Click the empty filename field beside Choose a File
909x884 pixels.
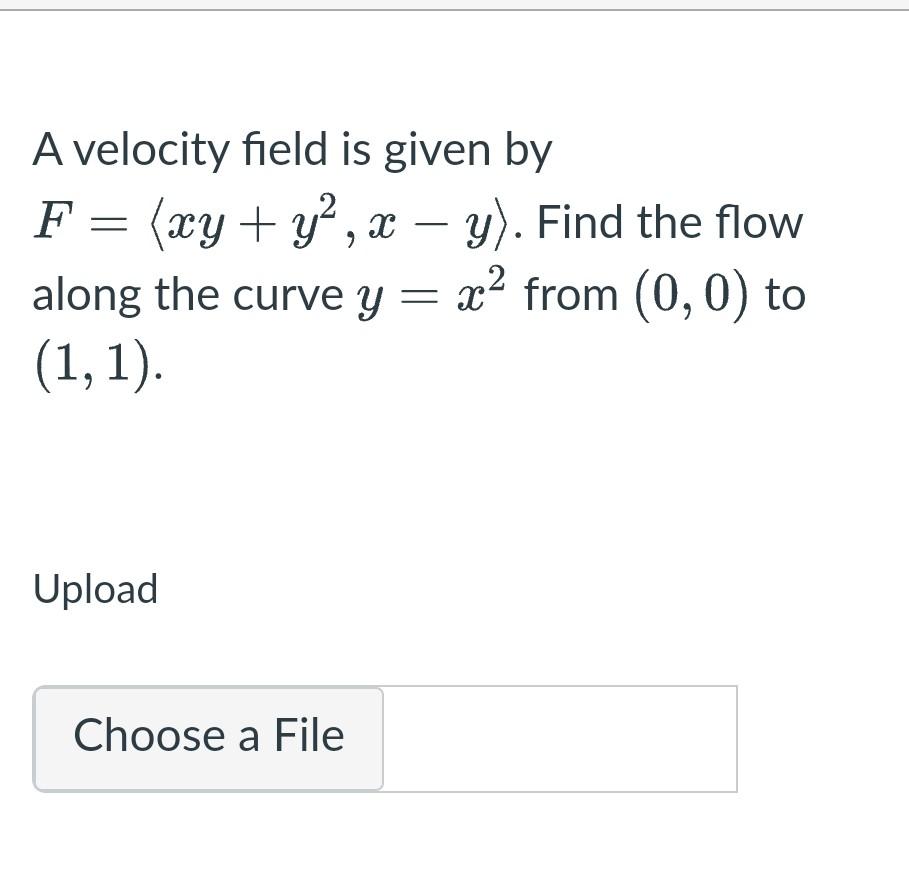tap(560, 737)
